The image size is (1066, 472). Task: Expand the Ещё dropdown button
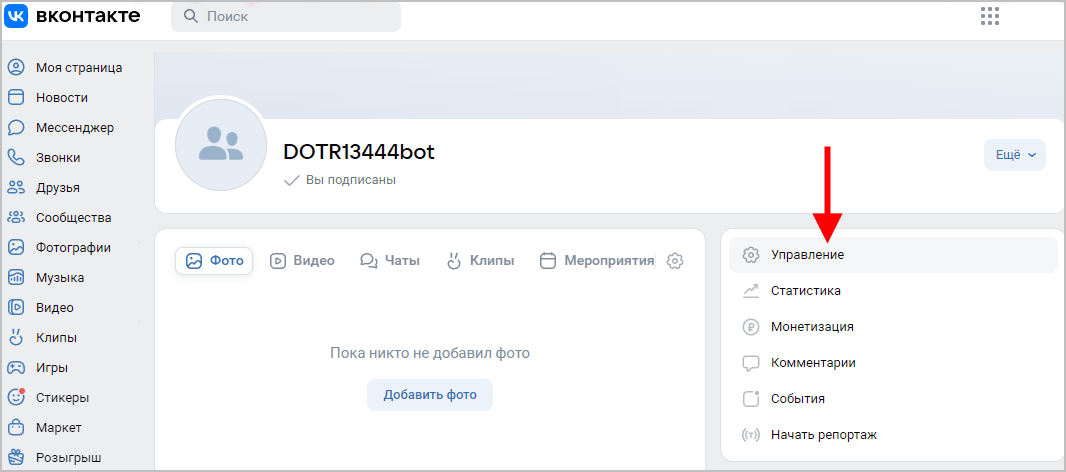click(x=1015, y=155)
